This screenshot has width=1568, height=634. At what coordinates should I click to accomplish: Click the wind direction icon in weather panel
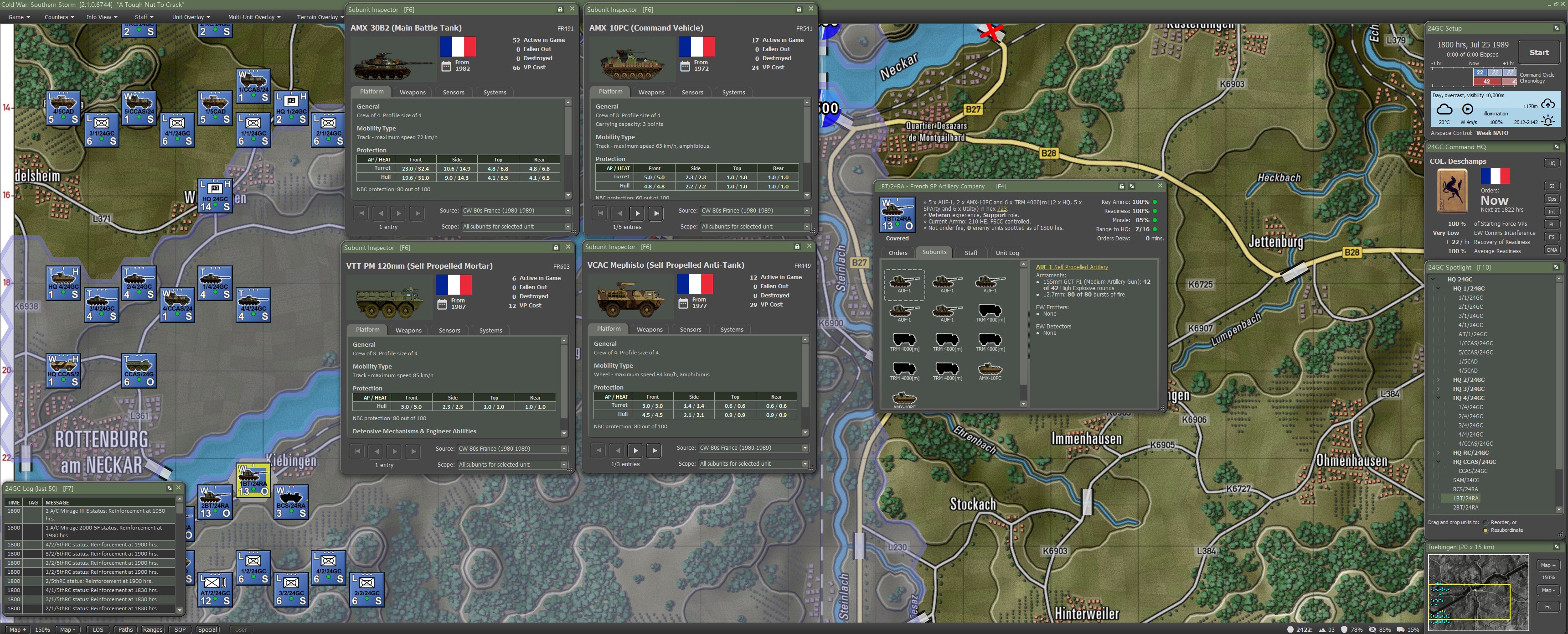coord(1468,109)
